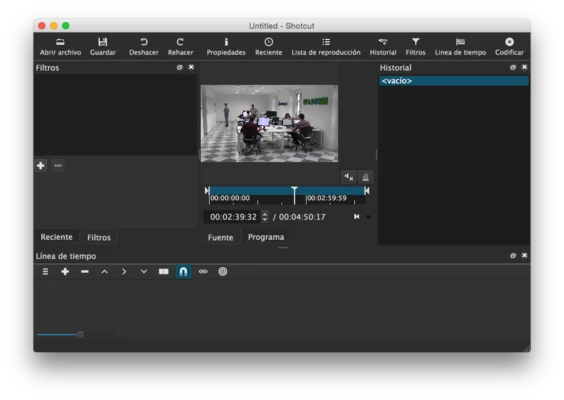The width and height of the screenshot is (564, 400).
Task: Toggle timeline snapping magnet
Action: pos(183,272)
